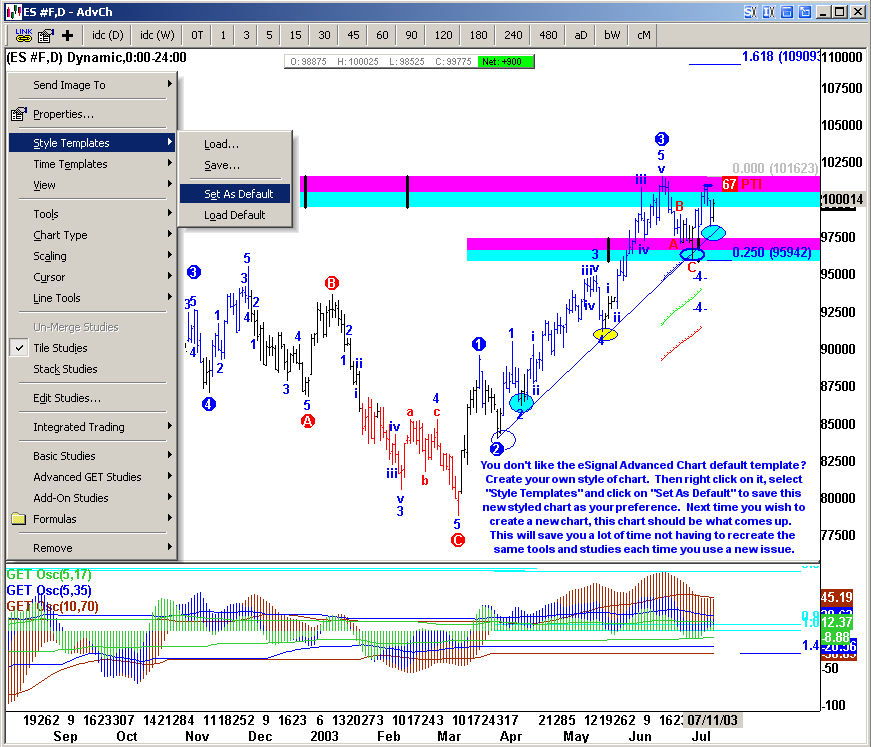871x747 pixels.
Task: Click the (ES #F,D) Dynamic symbol title
Action: pyautogui.click(x=97, y=57)
